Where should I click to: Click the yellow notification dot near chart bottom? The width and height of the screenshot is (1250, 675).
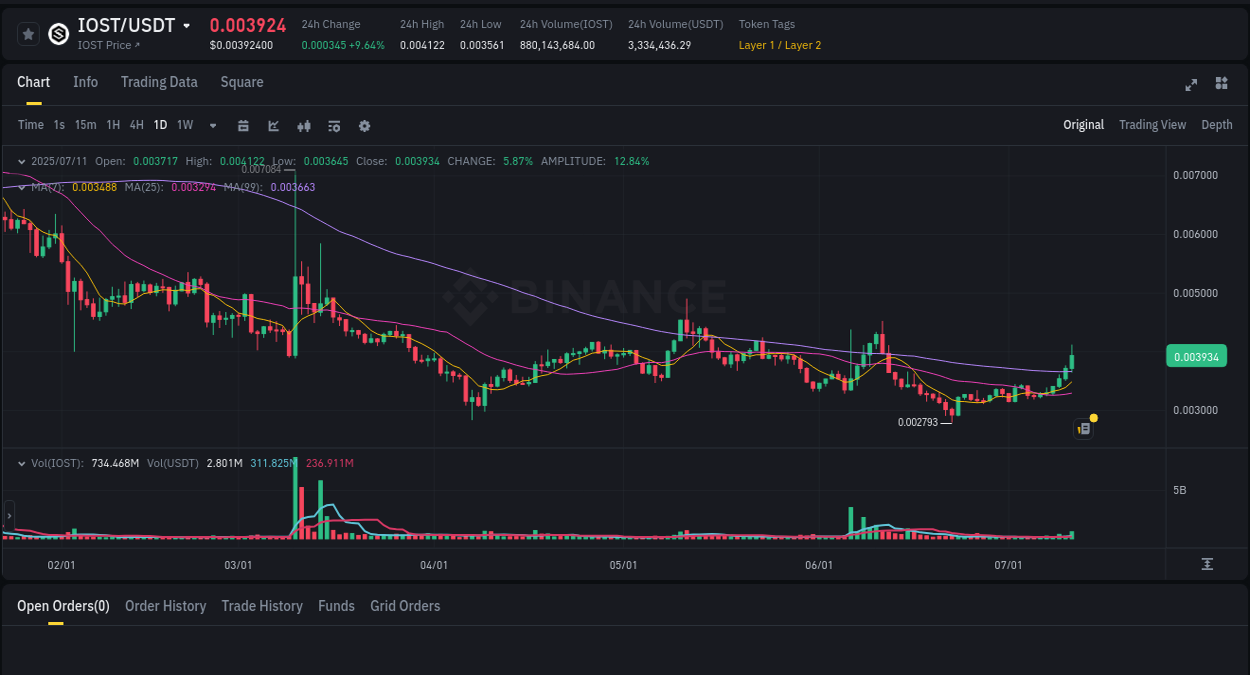click(x=1094, y=417)
